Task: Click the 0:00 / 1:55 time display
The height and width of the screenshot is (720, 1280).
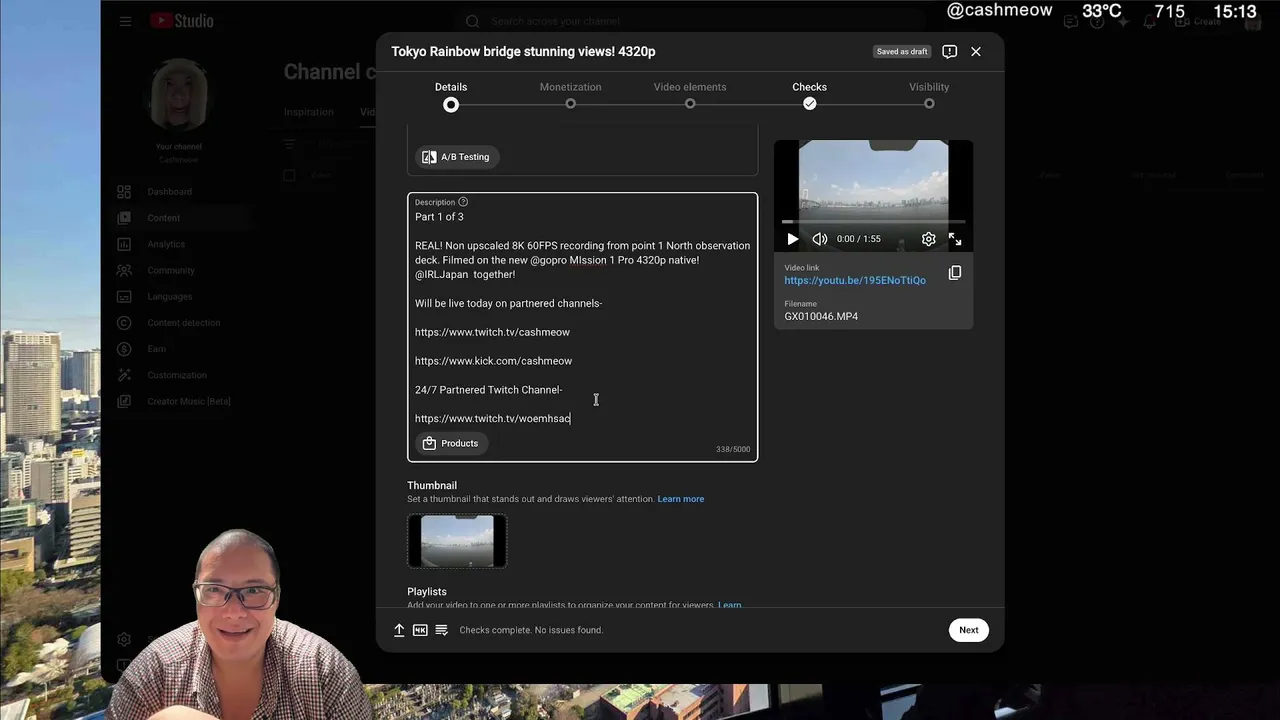Action: coord(858,239)
